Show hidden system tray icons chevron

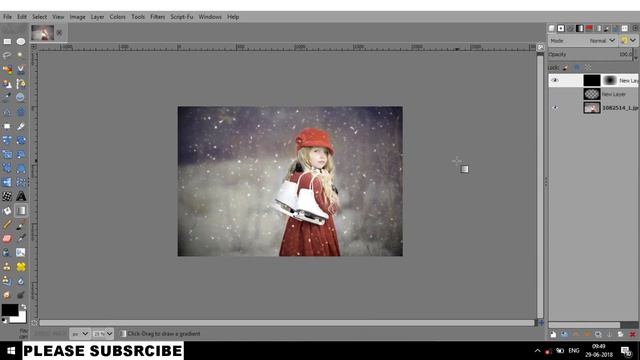(538, 351)
